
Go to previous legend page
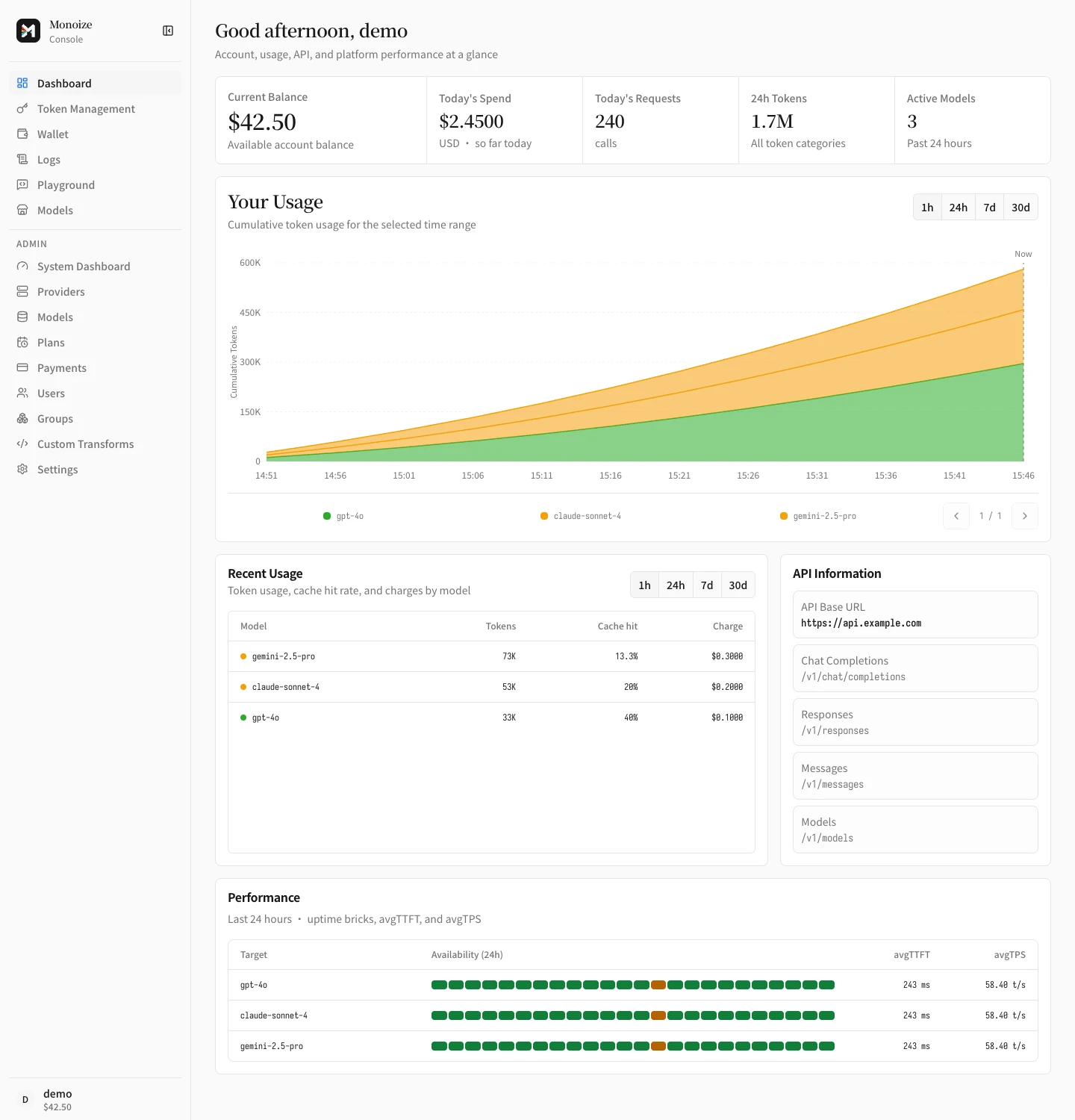[x=956, y=516]
